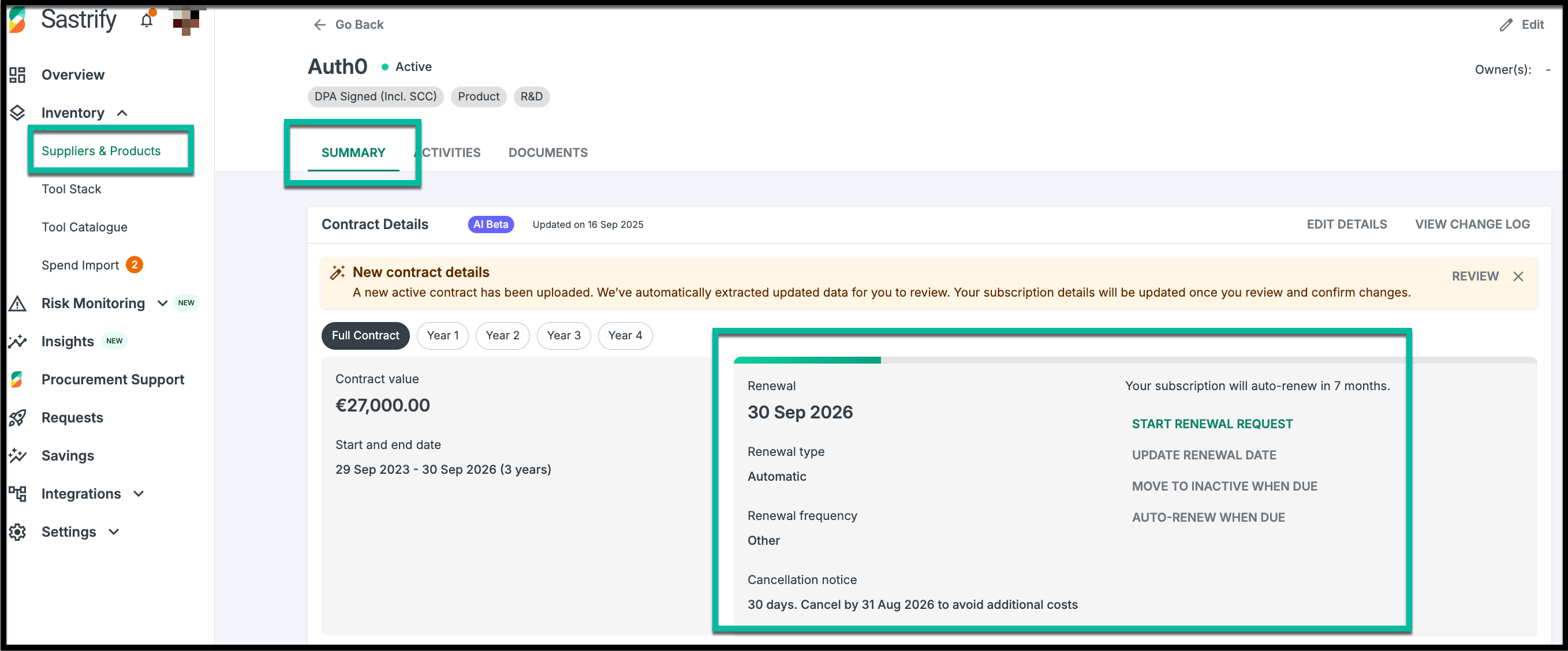Click the Settings gear icon

[18, 532]
